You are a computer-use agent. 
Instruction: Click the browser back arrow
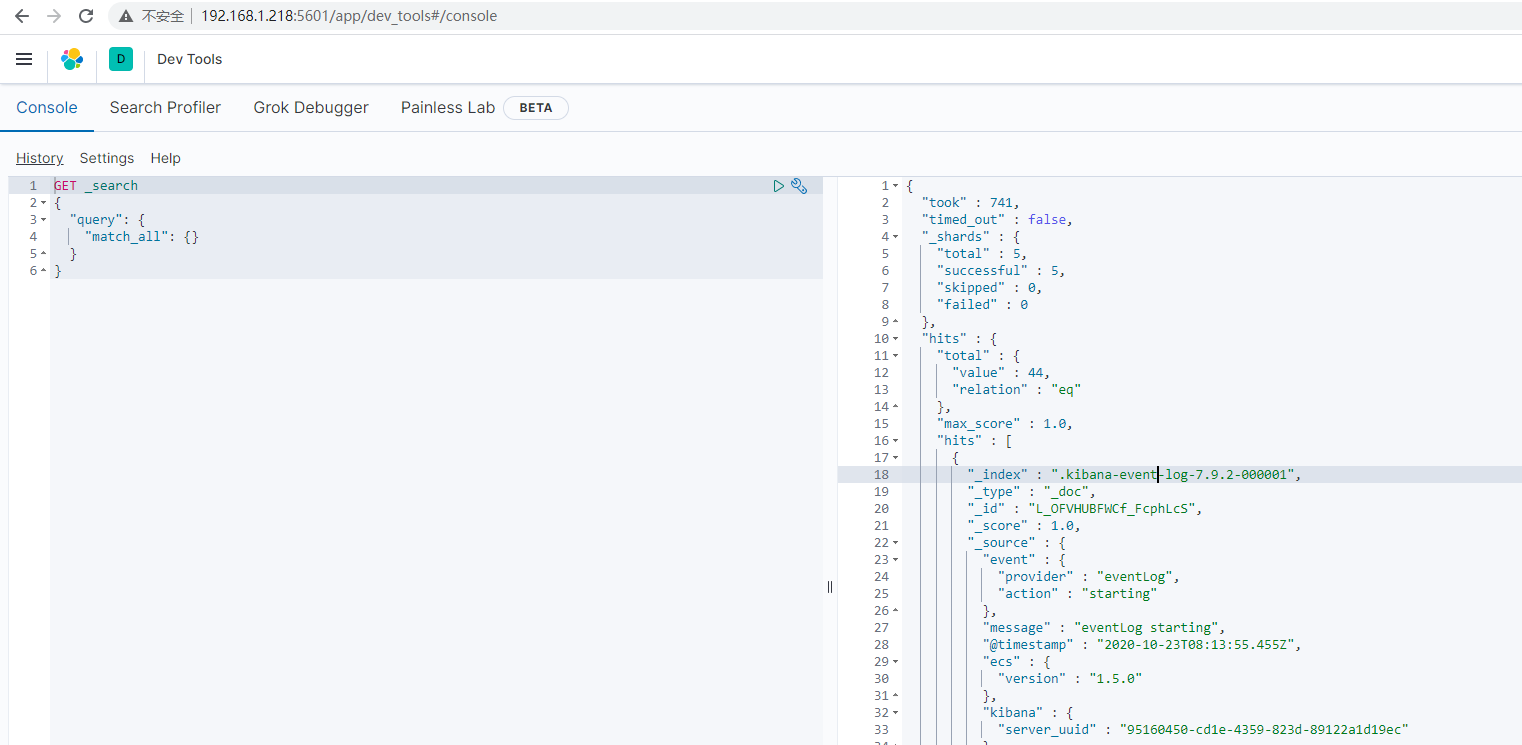(x=22, y=16)
